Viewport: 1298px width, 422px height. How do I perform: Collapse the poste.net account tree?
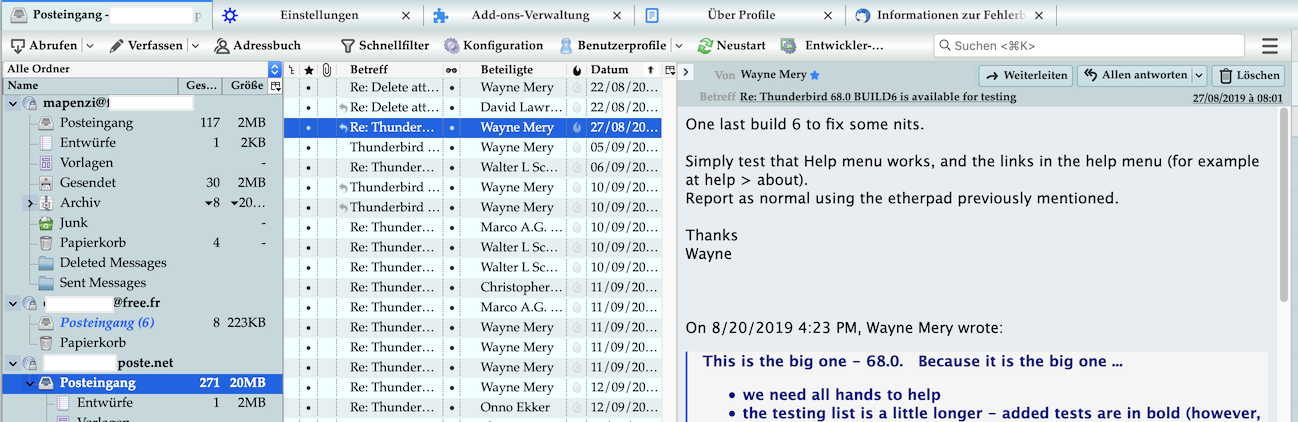point(13,363)
